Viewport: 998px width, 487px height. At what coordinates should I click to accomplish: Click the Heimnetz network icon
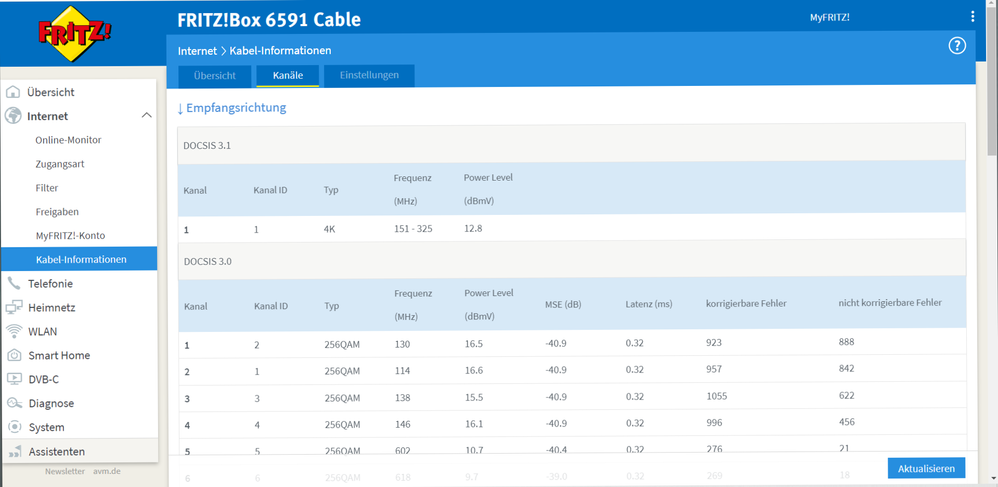tap(14, 308)
